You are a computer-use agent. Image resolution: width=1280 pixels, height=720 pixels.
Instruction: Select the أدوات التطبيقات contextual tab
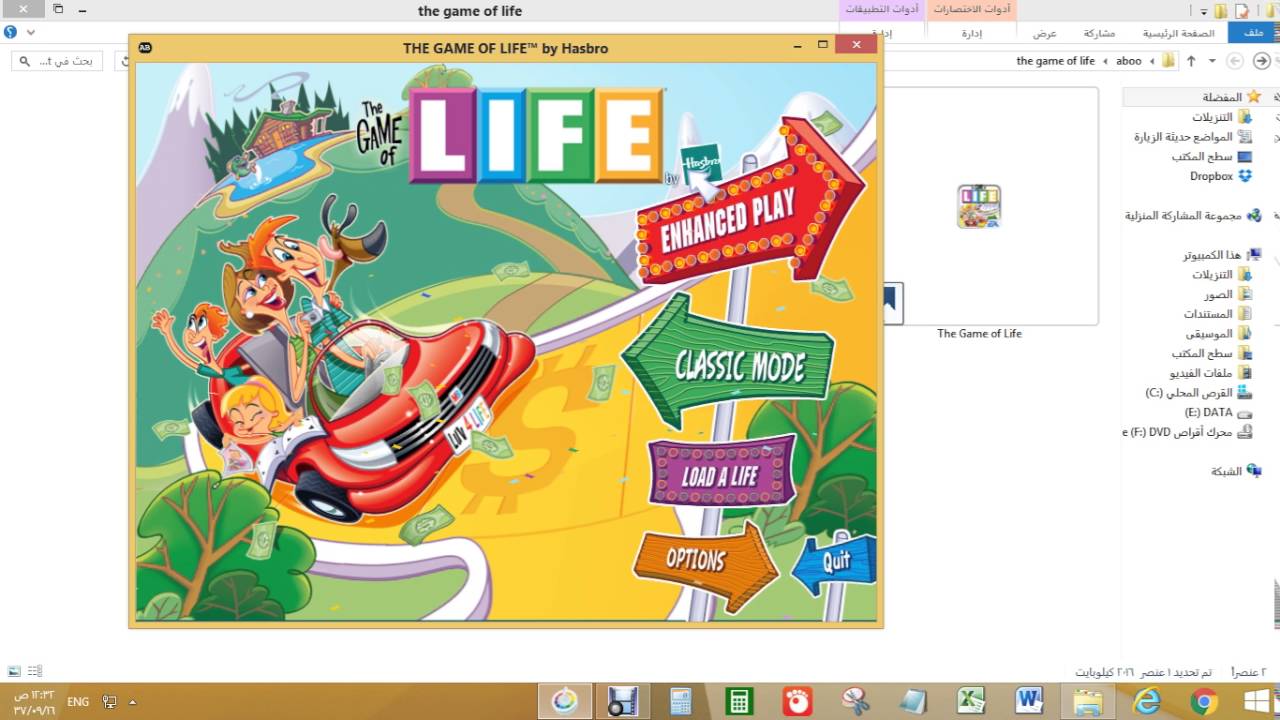point(883,9)
